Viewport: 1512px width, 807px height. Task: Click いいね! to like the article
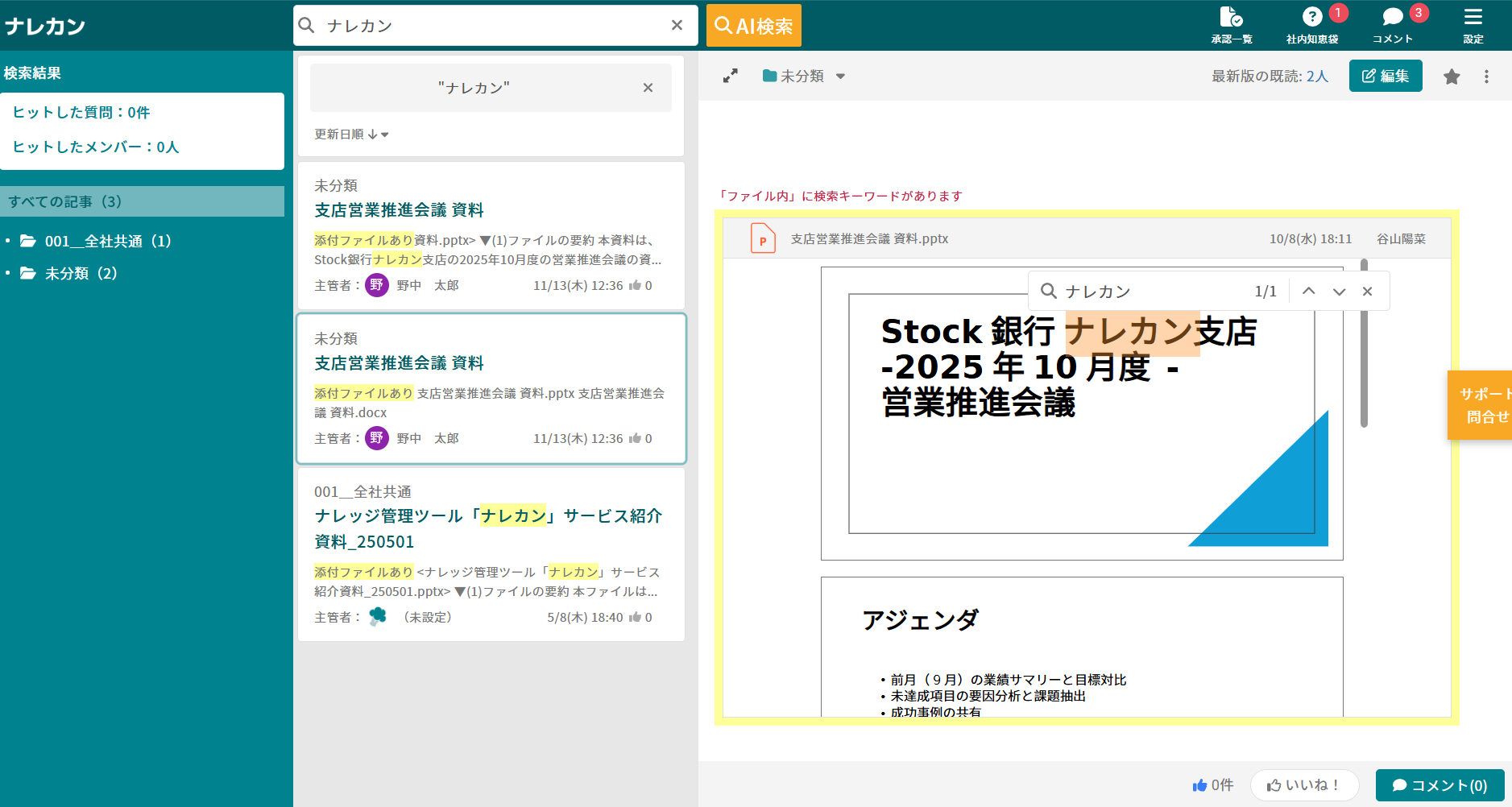click(x=1304, y=785)
